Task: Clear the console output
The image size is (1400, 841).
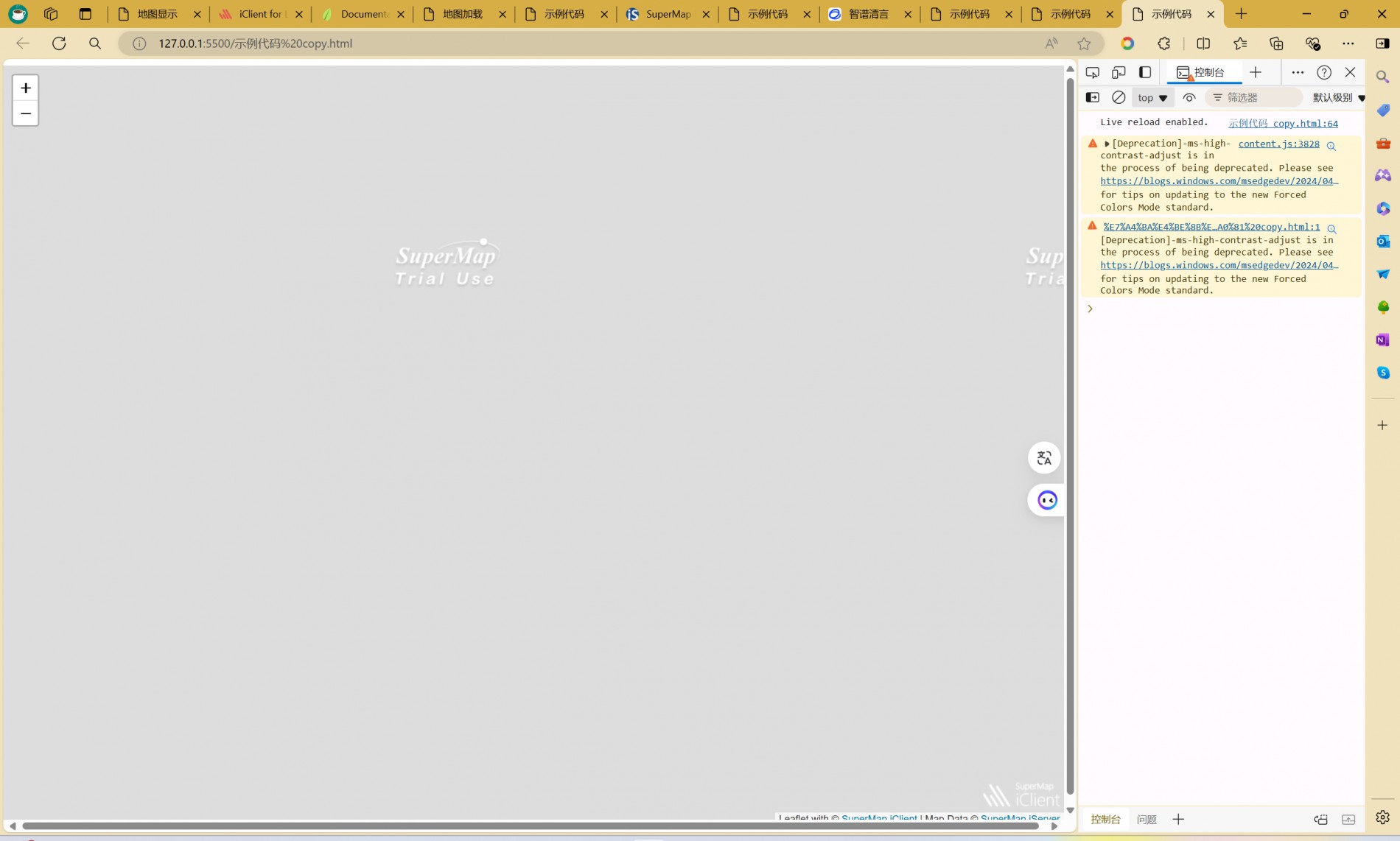Action: click(1119, 97)
